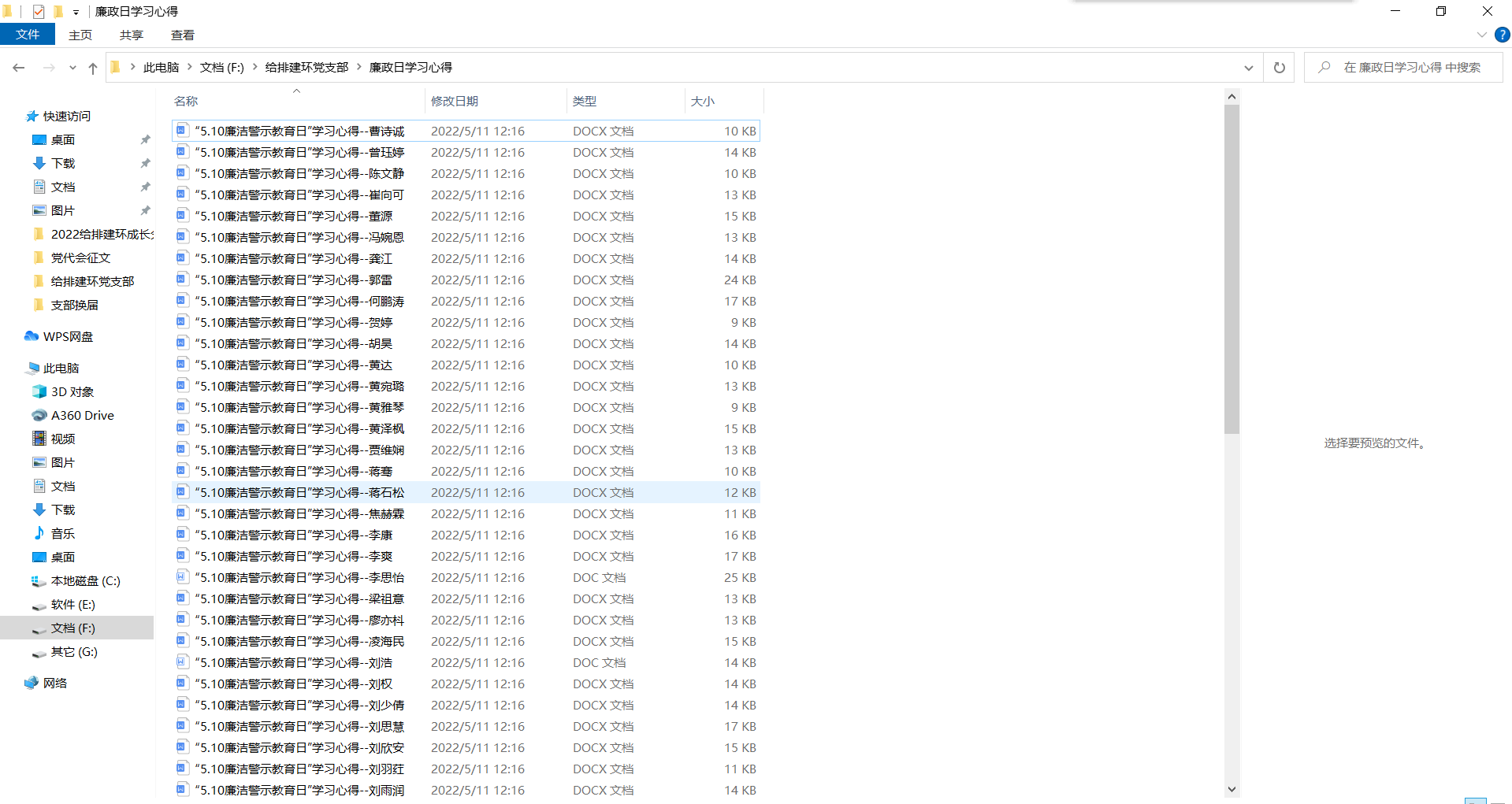
Task: Expand the ribbon with the chevron
Action: pyautogui.click(x=1481, y=35)
